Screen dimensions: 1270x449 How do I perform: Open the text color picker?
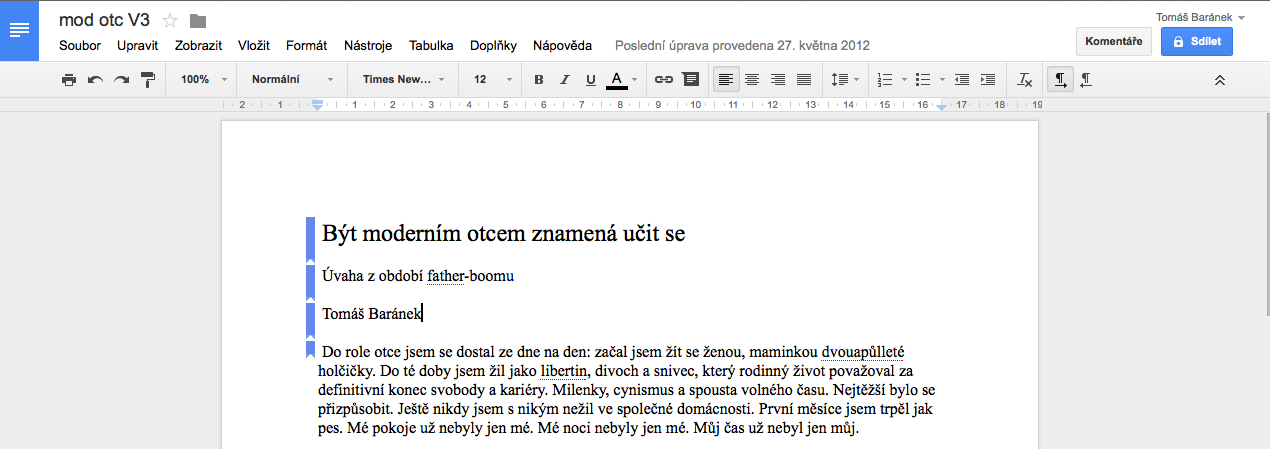[622, 80]
